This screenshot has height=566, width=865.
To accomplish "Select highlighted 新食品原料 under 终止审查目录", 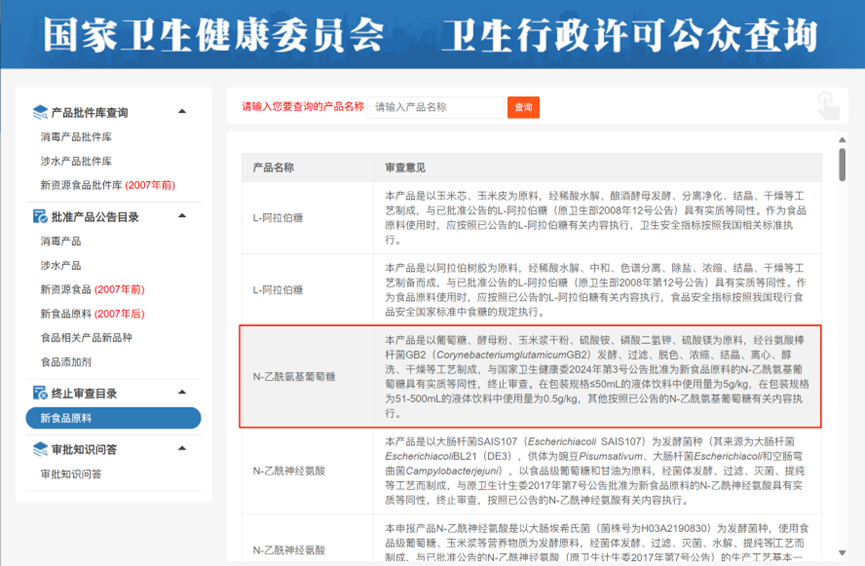I will click(113, 418).
